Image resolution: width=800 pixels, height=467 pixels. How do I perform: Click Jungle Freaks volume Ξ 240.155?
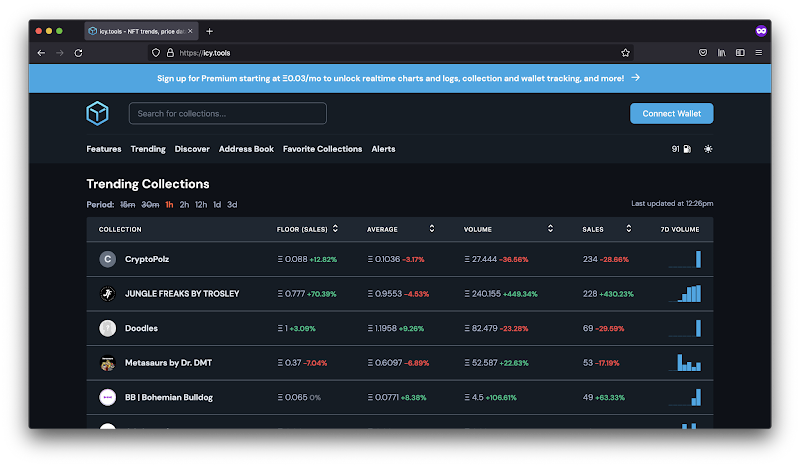pyautogui.click(x=483, y=294)
